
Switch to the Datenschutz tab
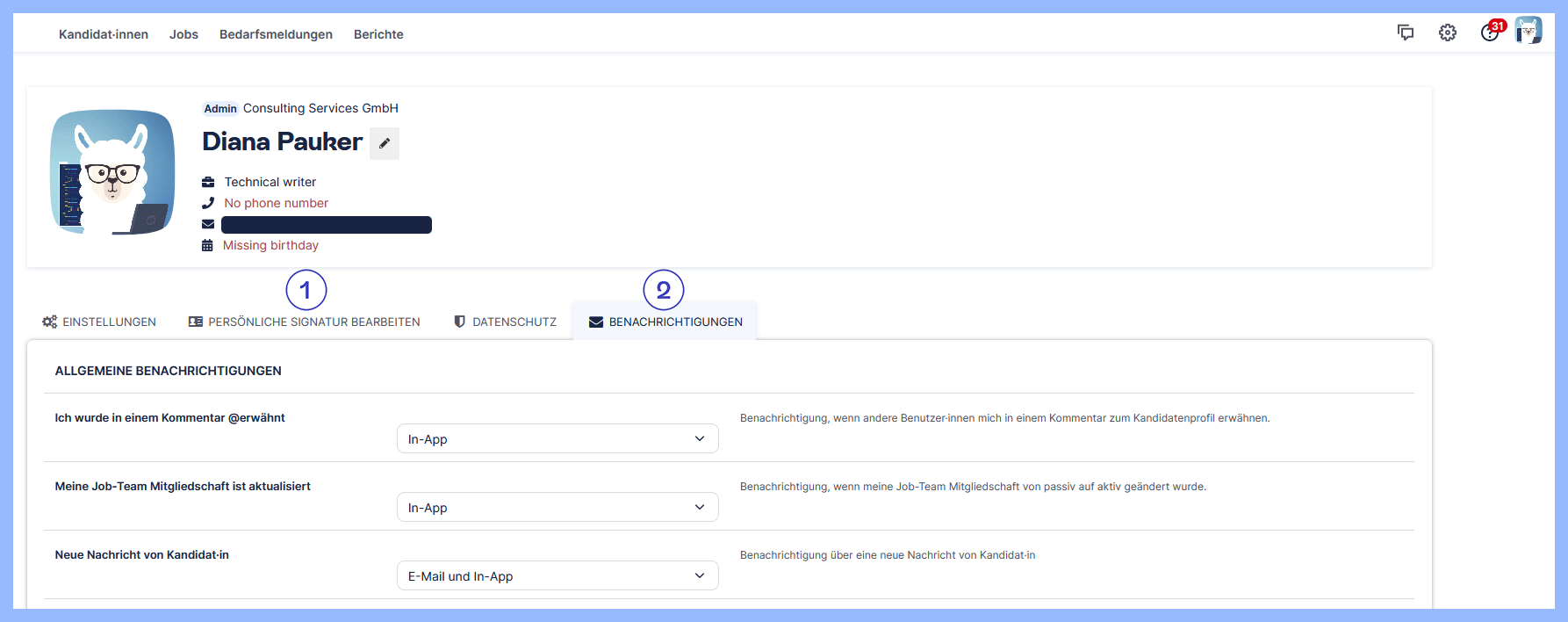coord(505,322)
